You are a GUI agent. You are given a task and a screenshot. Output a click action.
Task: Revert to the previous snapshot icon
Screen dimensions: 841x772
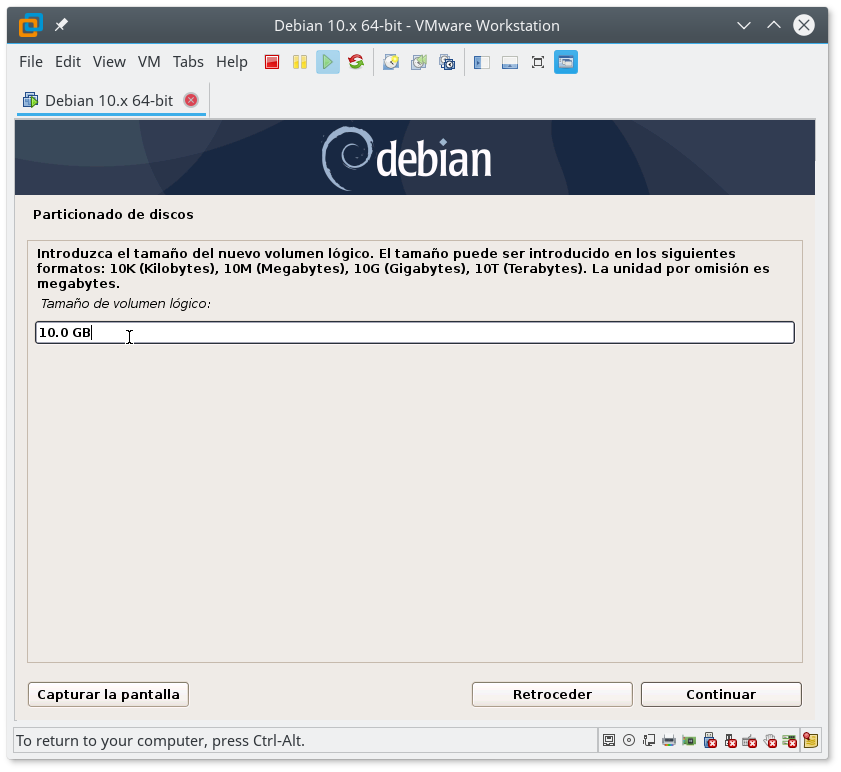coord(419,62)
